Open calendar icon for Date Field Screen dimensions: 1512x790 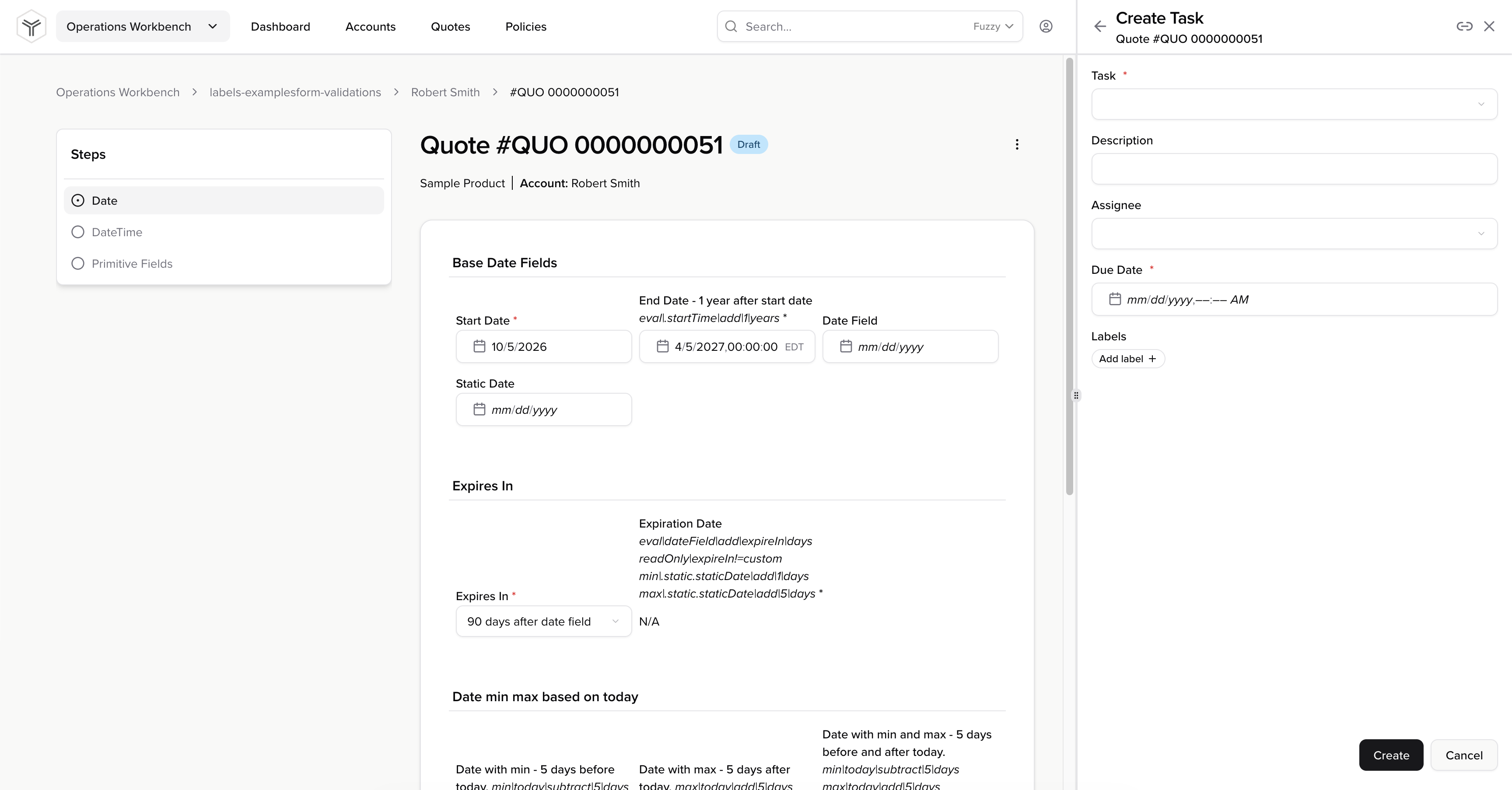point(846,346)
